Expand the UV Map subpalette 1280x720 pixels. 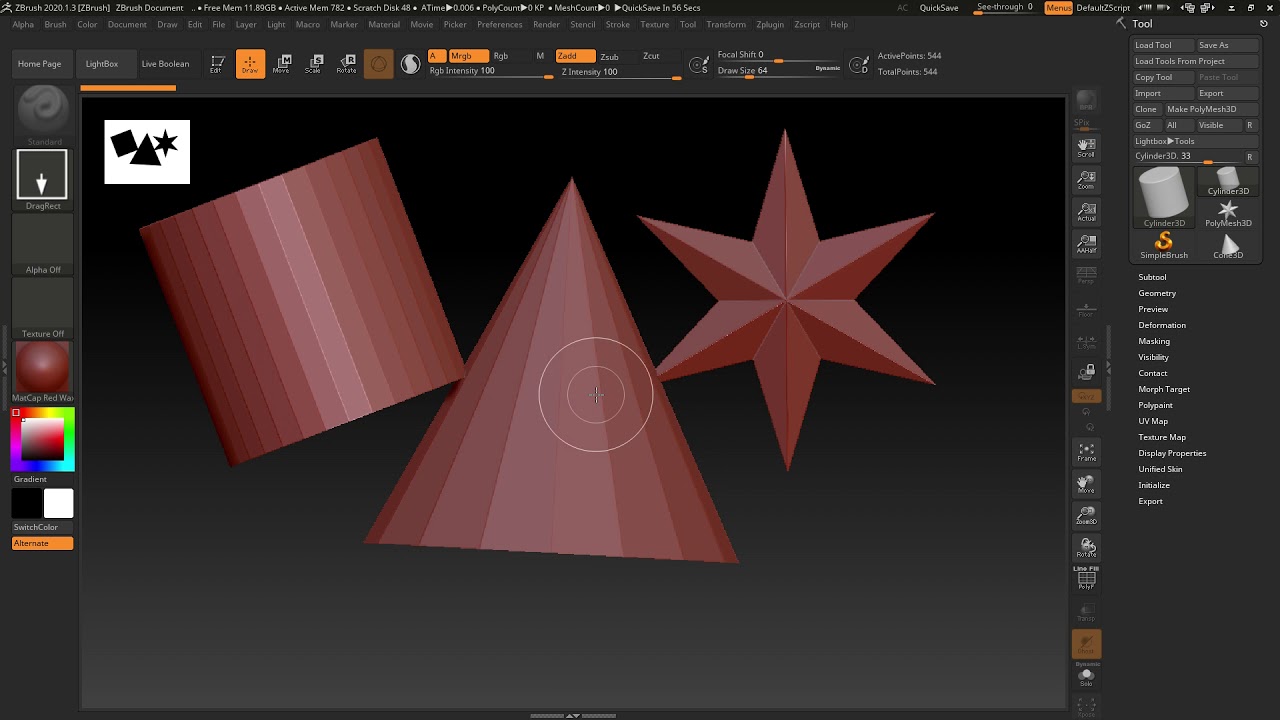[x=1153, y=421]
